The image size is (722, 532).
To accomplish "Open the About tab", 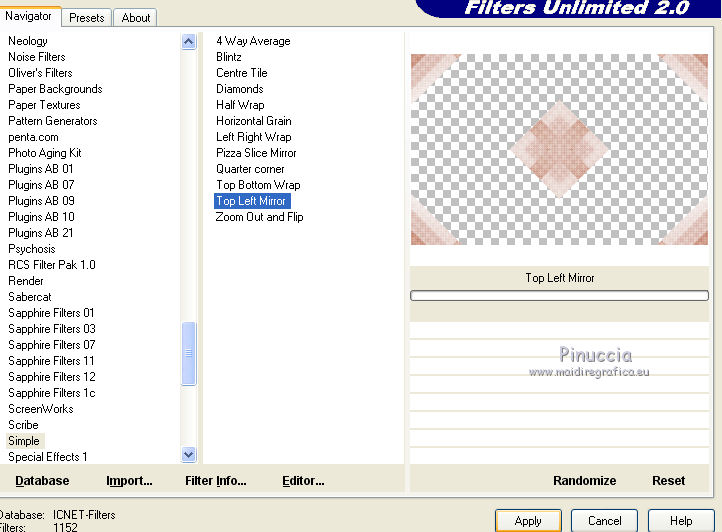I will point(135,18).
